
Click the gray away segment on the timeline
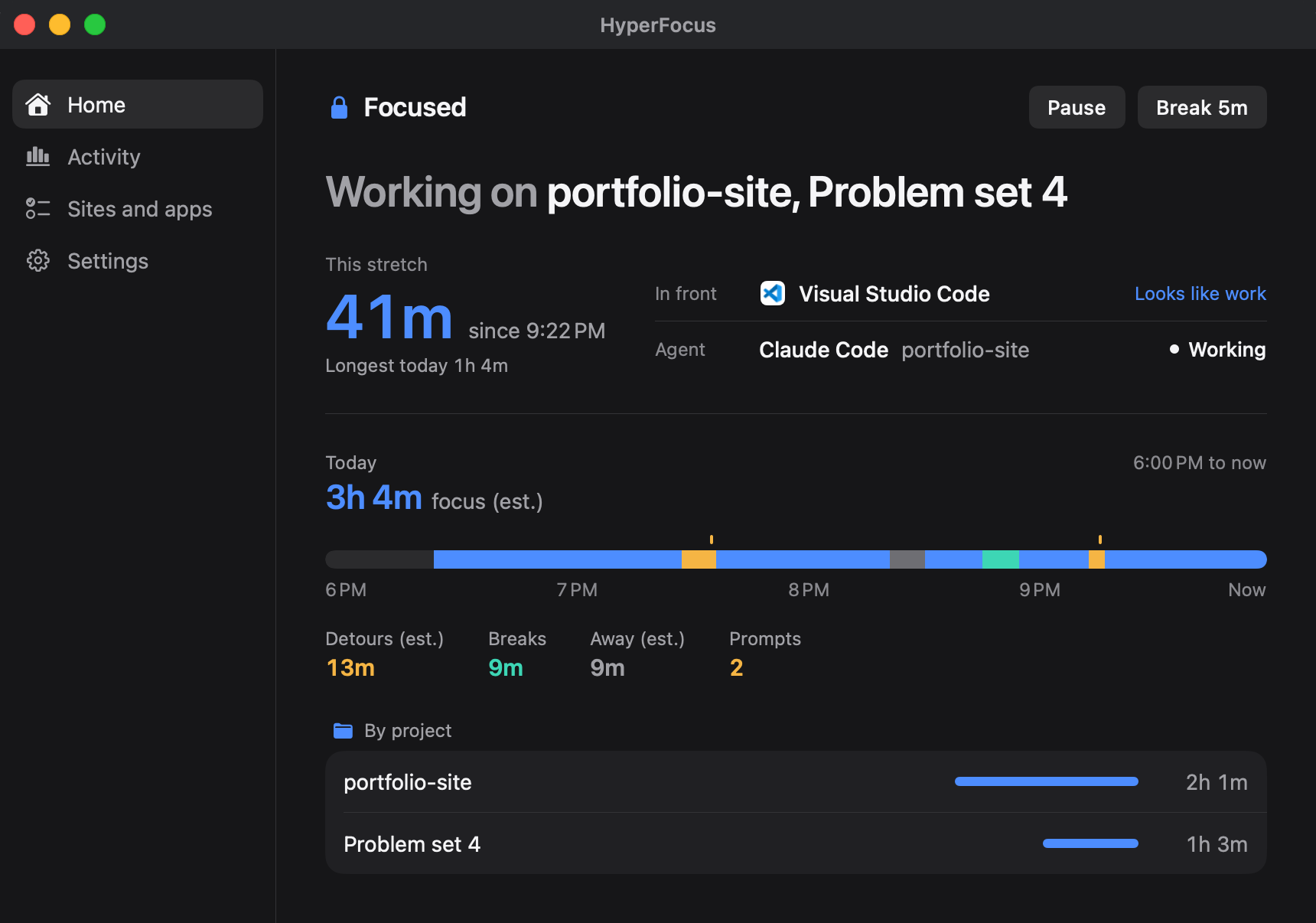click(x=907, y=559)
